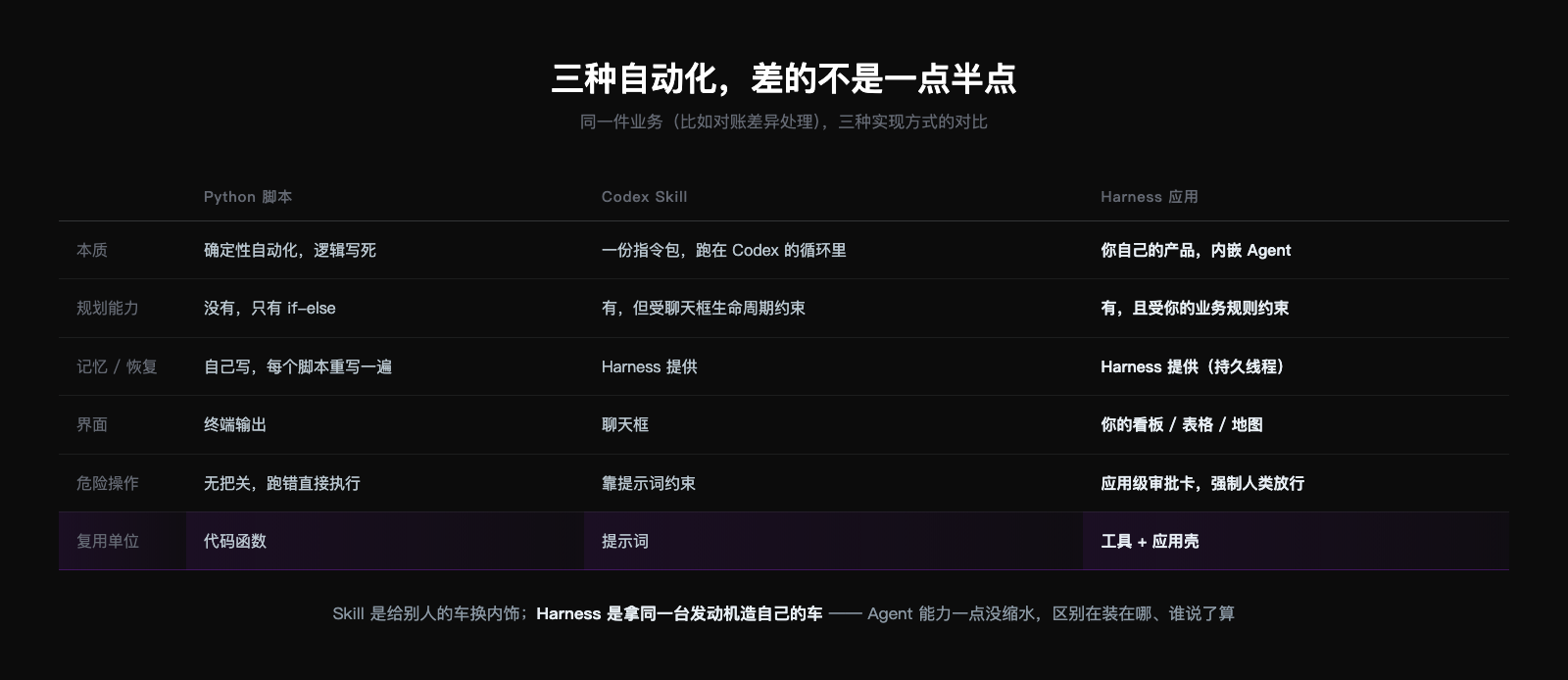Screen dimensions: 1568x680
Task: Select column header Python 脚本
Action: [x=248, y=197]
